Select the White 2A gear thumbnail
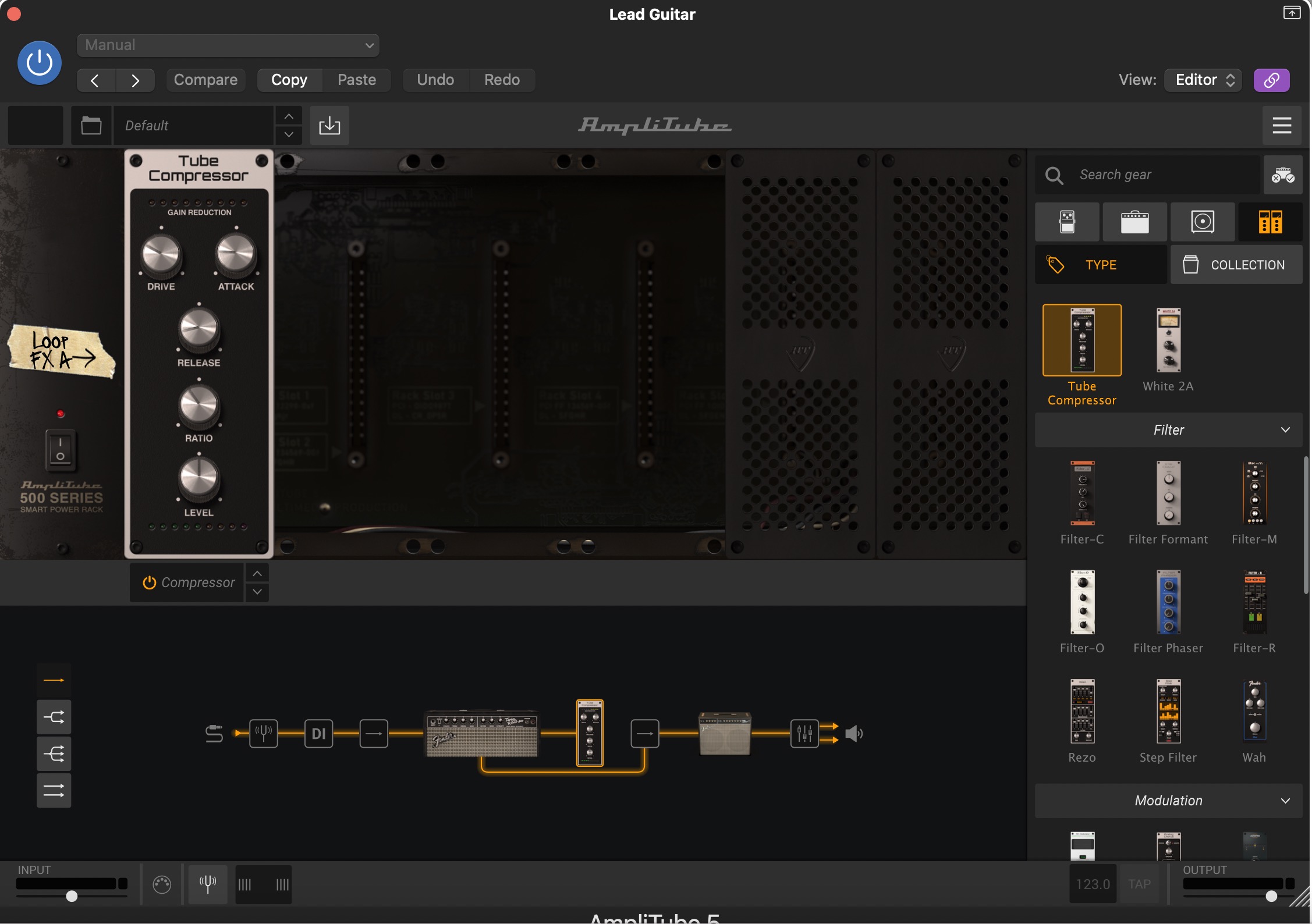1312x924 pixels. (x=1168, y=340)
